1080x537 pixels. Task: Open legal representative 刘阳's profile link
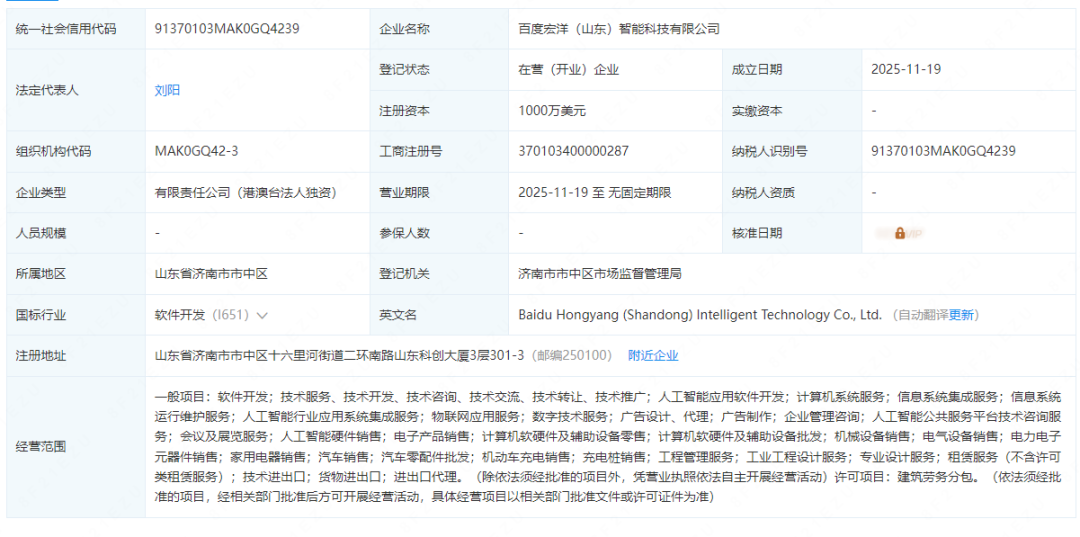pos(167,90)
